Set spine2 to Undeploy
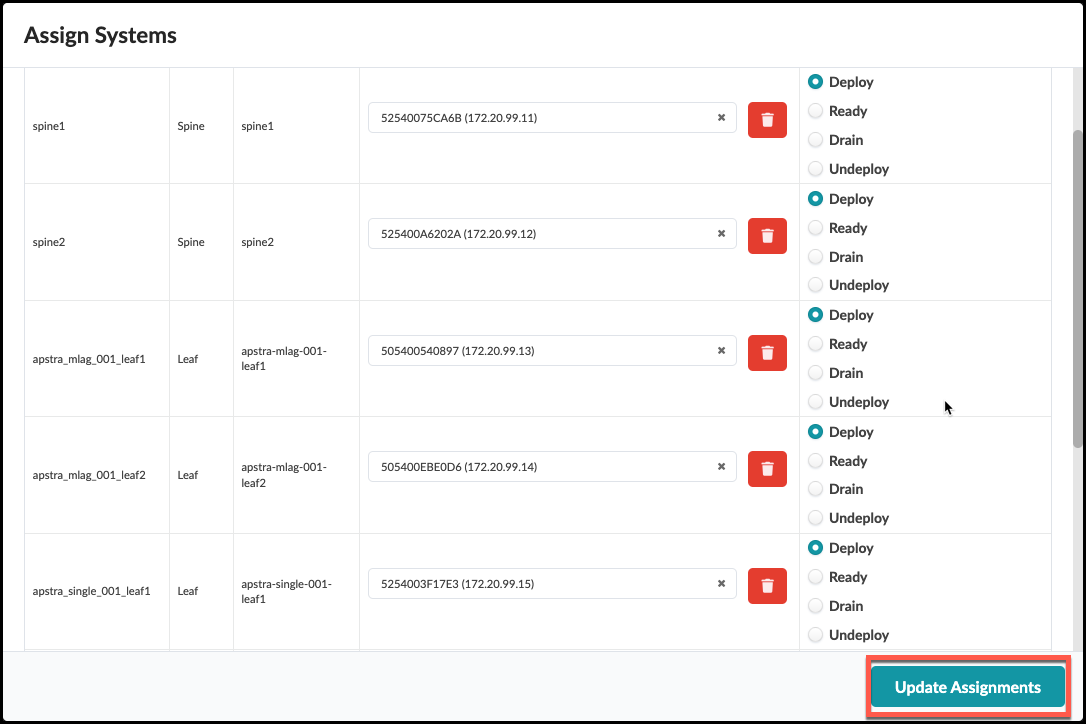 815,285
